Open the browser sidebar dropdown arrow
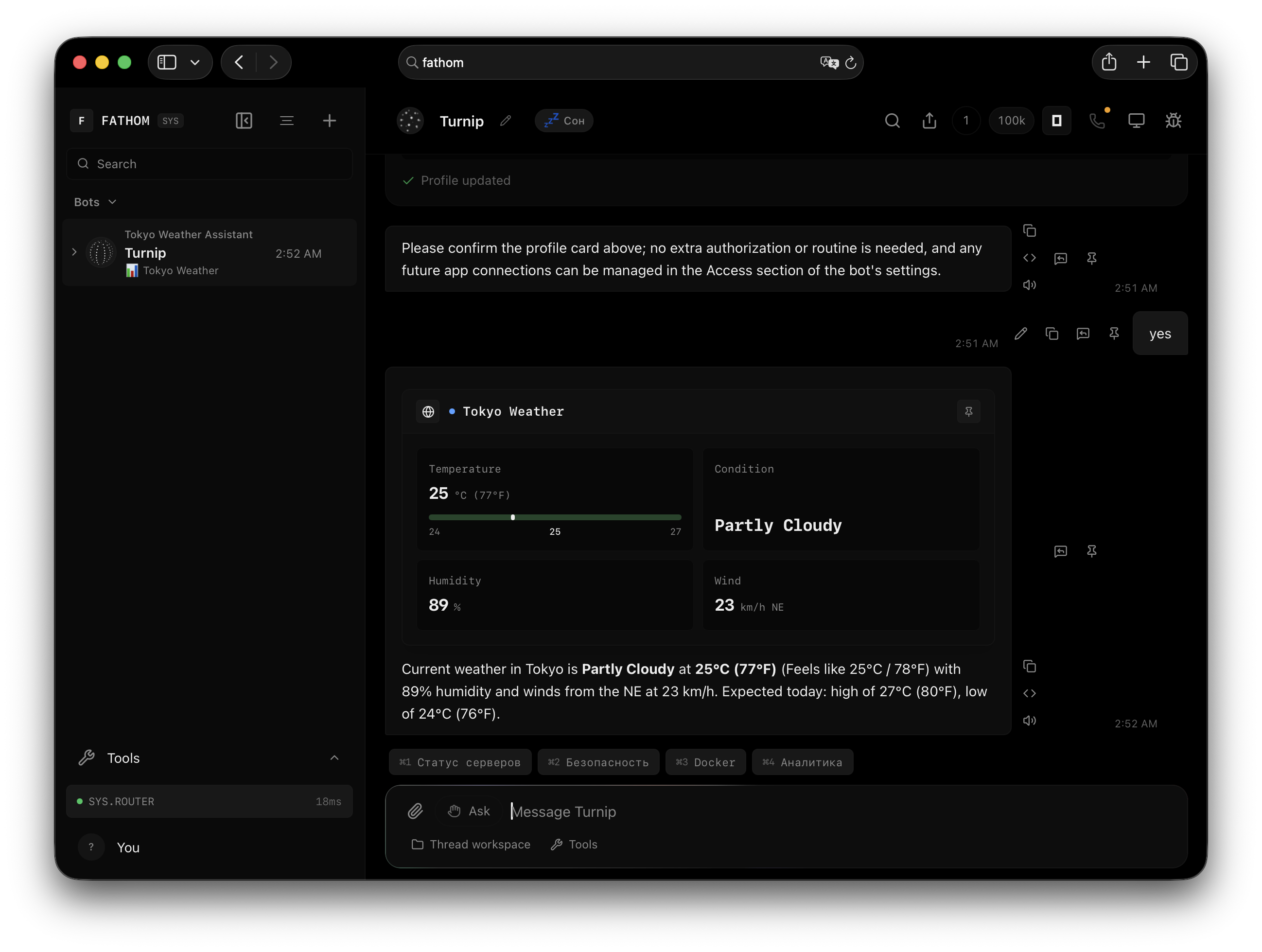This screenshot has width=1262, height=952. tap(195, 62)
